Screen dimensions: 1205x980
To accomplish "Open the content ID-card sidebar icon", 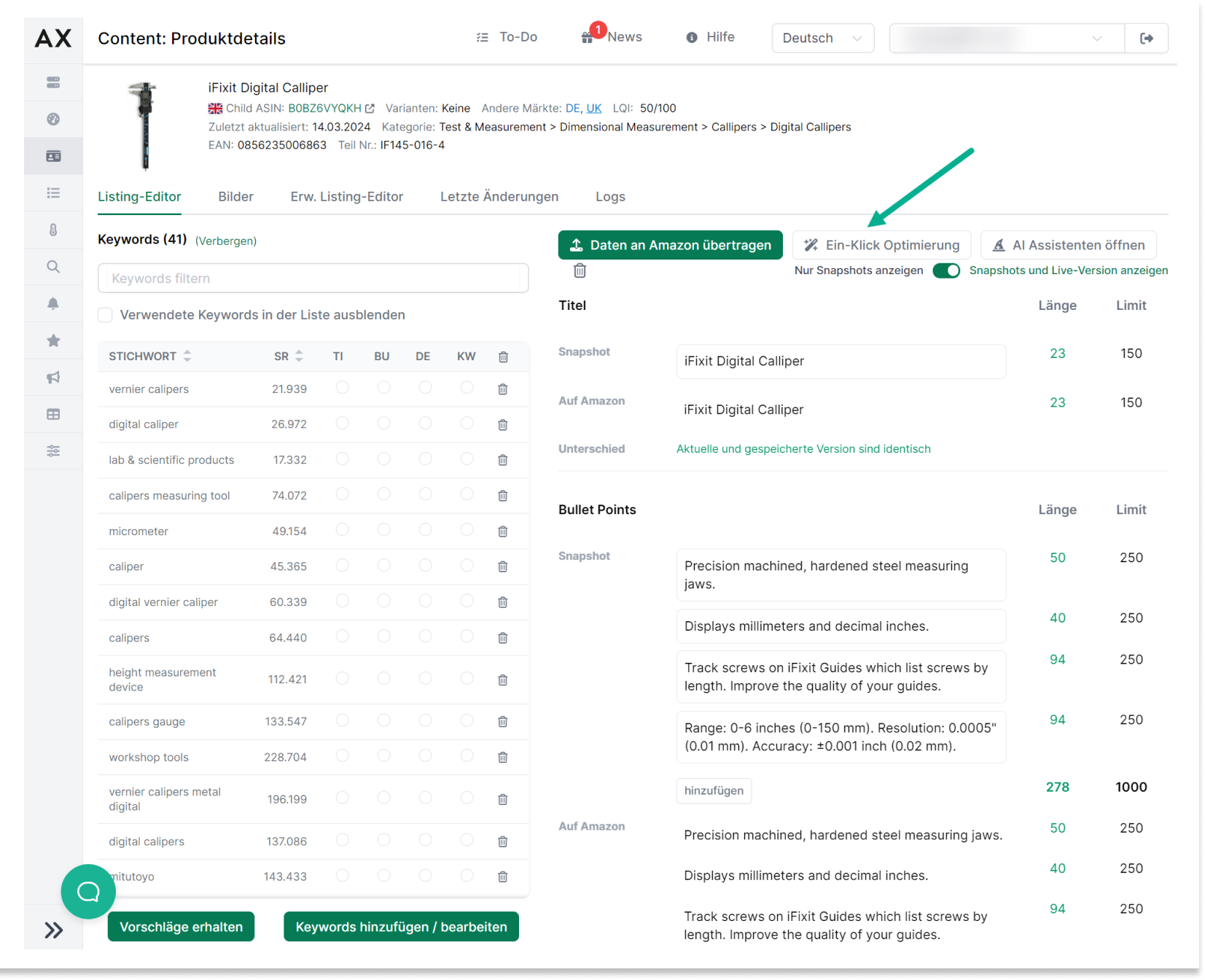I will click(53, 156).
